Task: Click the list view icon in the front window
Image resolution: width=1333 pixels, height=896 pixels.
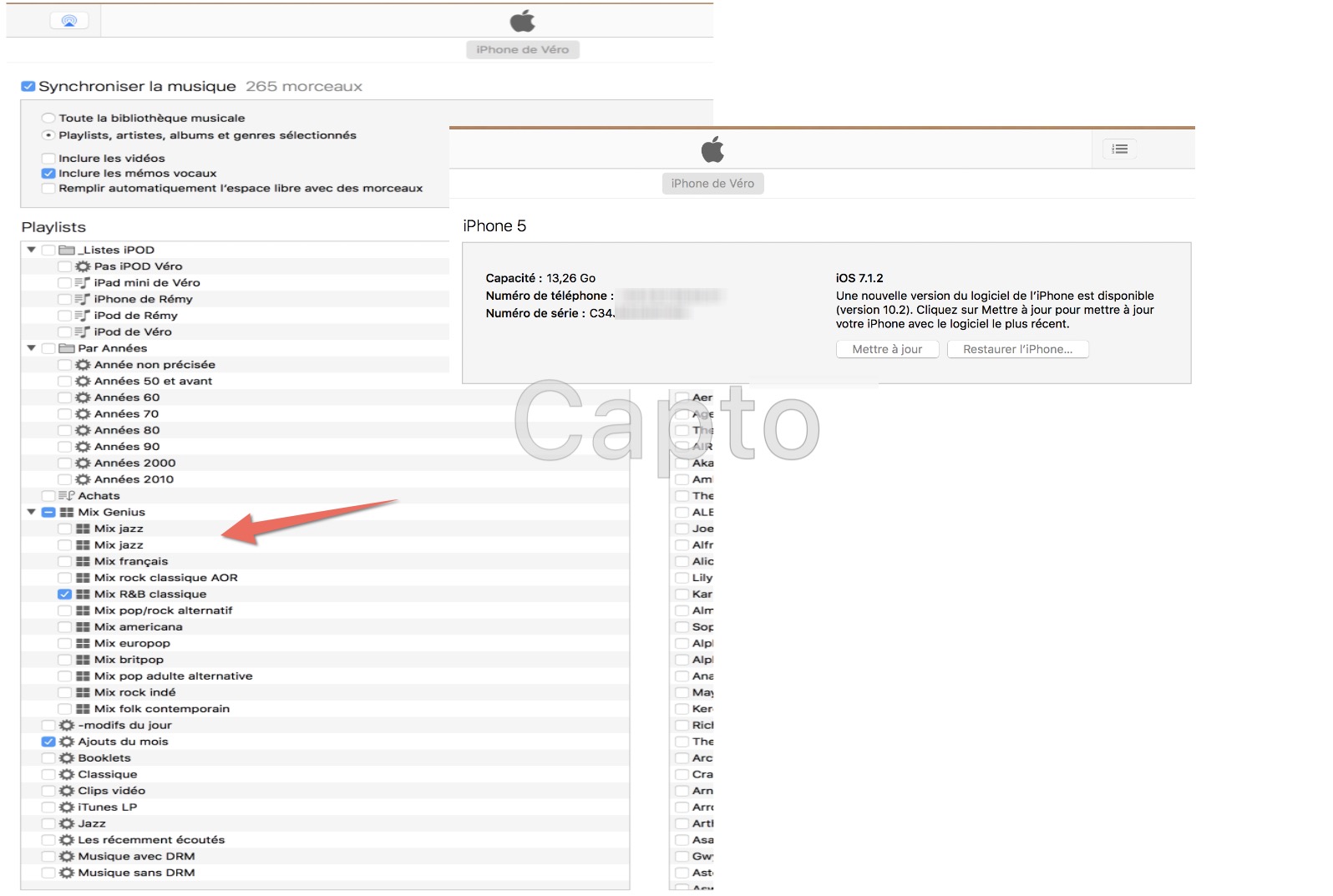Action: pyautogui.click(x=1120, y=149)
